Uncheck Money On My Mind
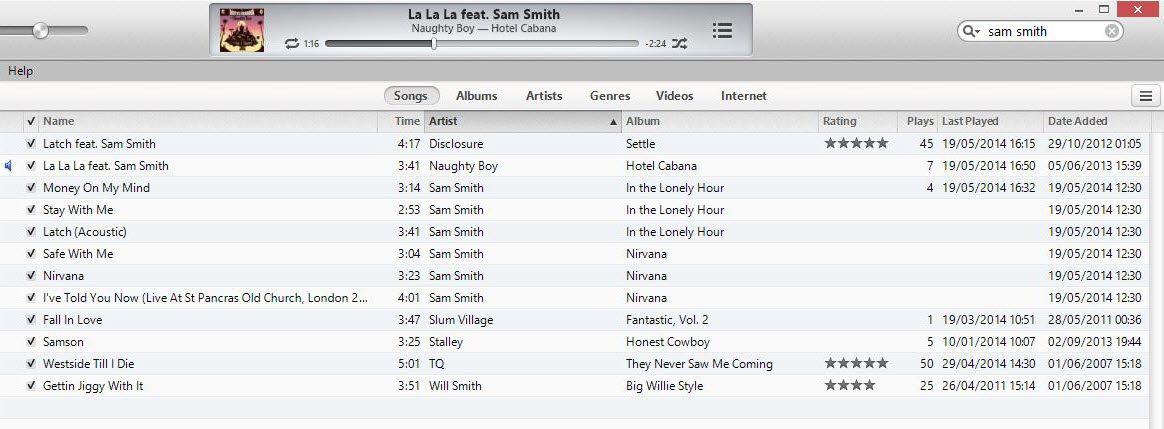The width and height of the screenshot is (1164, 429). click(30, 188)
